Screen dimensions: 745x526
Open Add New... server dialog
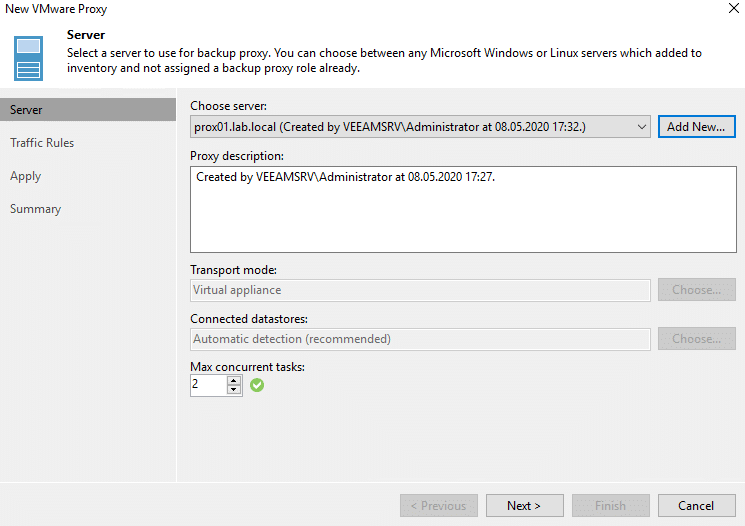pyautogui.click(x=697, y=127)
